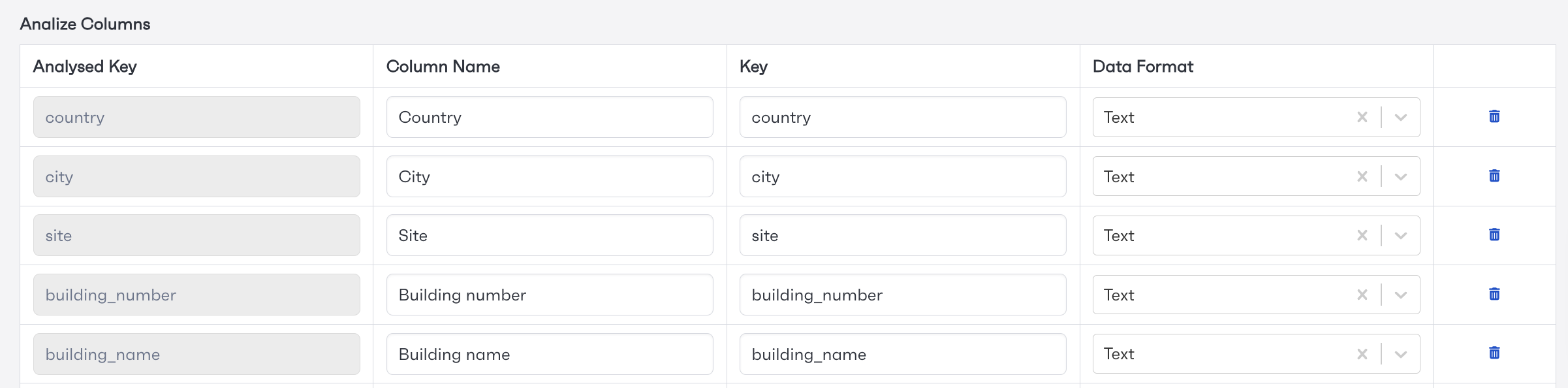The image size is (1568, 388).
Task: Clear Data Format for building_number row
Action: pyautogui.click(x=1362, y=295)
